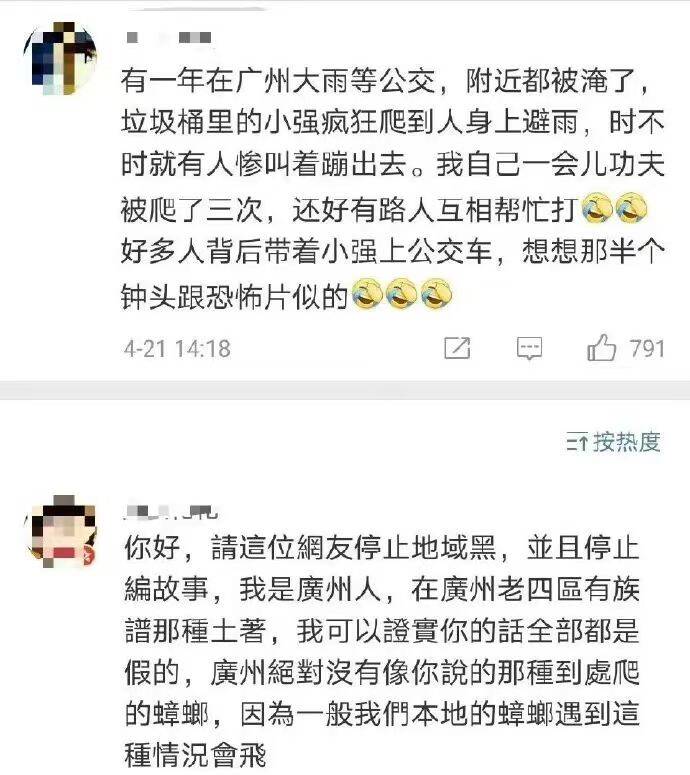Viewport: 690px width, 775px height.
Task: Open first commenter's pixelated avatar
Action: [60, 58]
